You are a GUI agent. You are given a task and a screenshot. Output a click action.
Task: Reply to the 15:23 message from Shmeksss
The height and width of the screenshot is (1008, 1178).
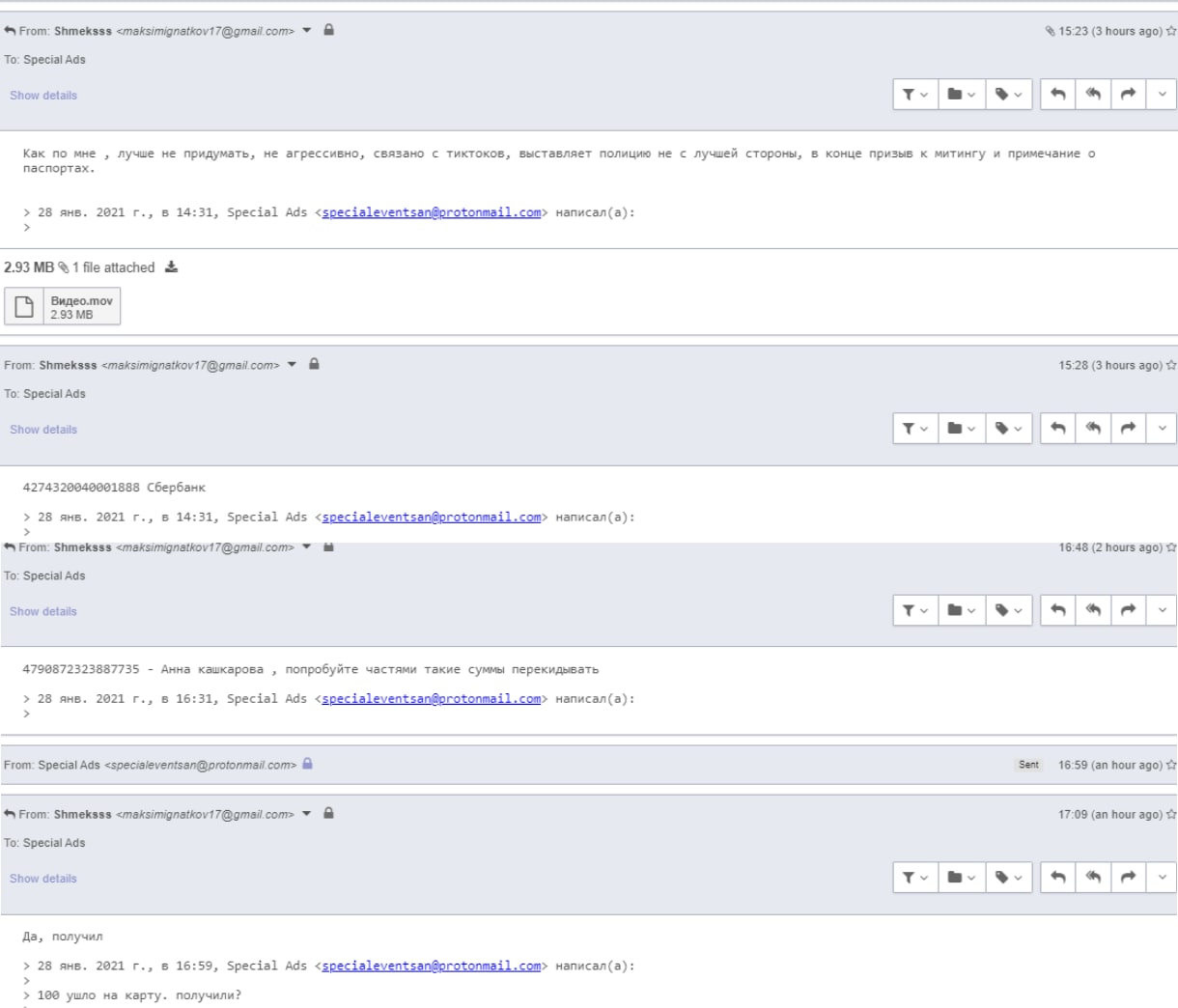(x=1057, y=95)
